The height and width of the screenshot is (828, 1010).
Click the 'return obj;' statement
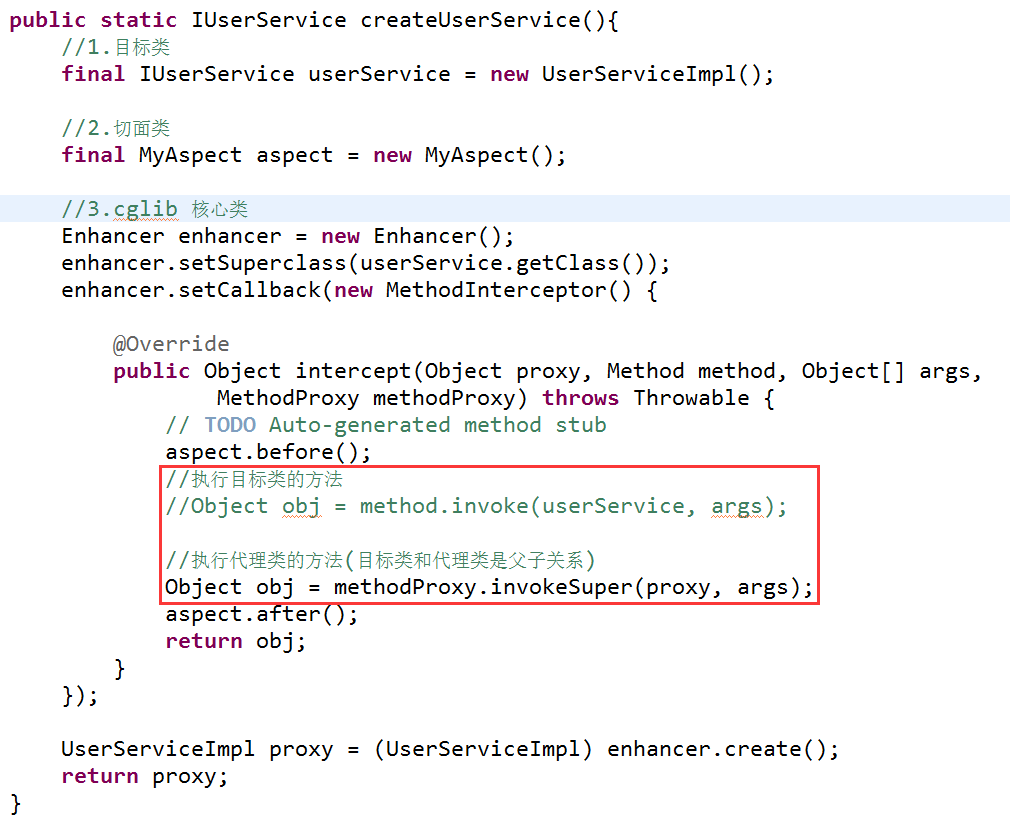[236, 642]
